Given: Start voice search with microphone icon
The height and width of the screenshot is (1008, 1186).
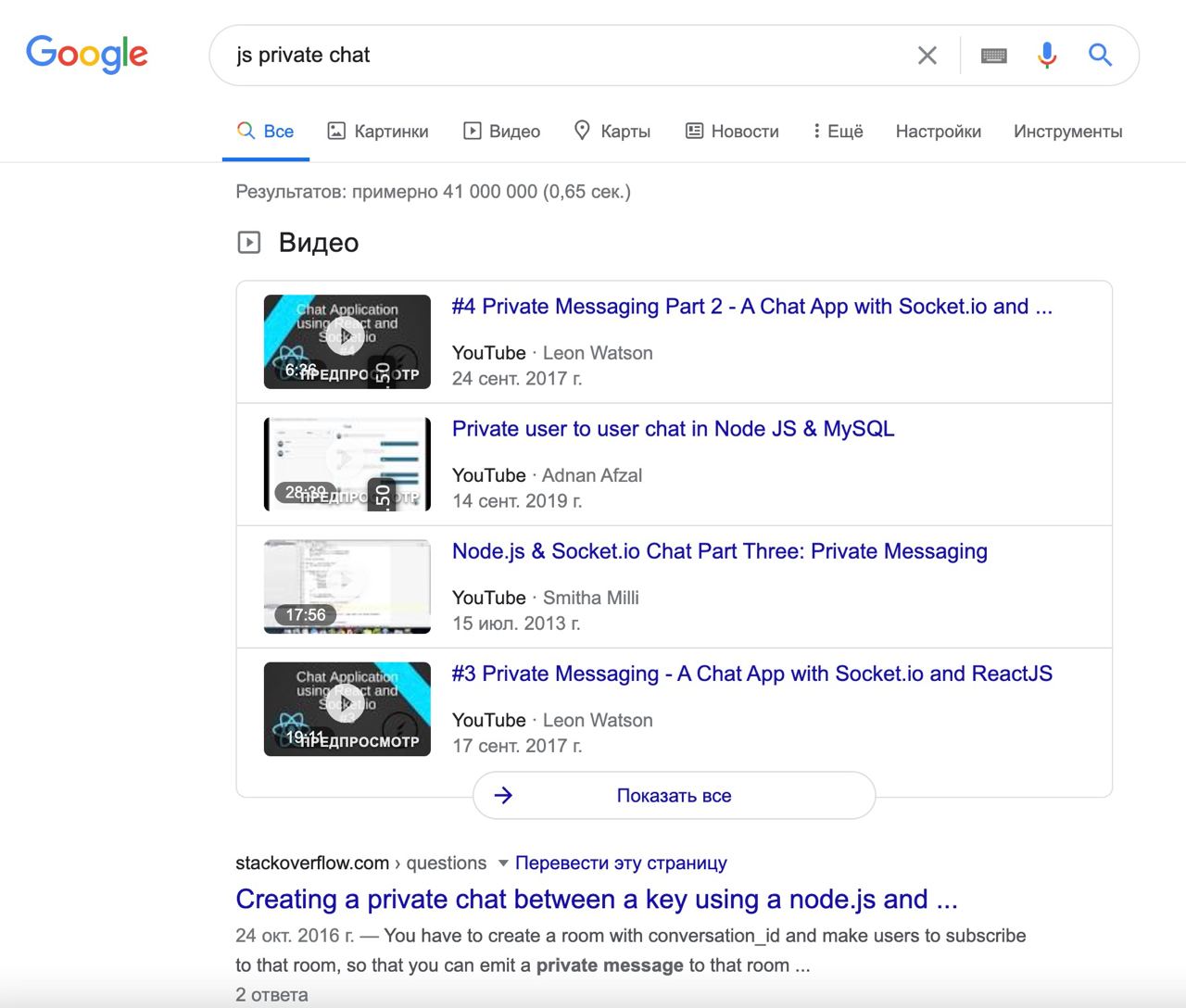Looking at the screenshot, I should click(1047, 56).
